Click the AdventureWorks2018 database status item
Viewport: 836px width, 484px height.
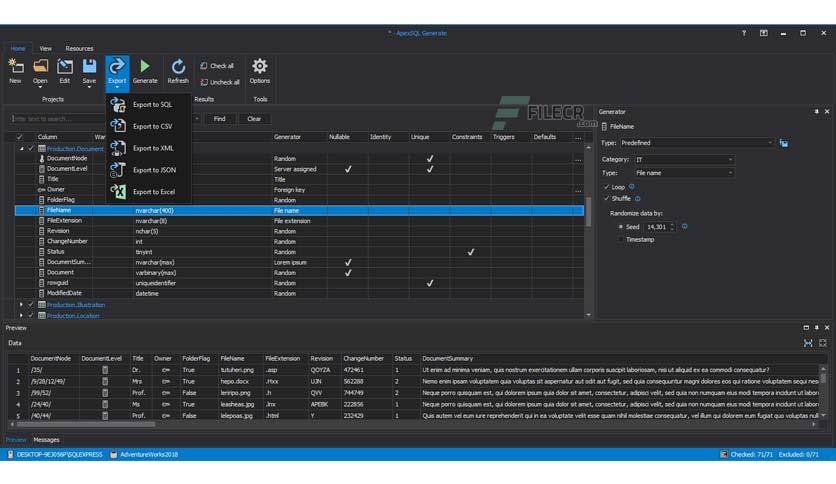click(x=144, y=455)
